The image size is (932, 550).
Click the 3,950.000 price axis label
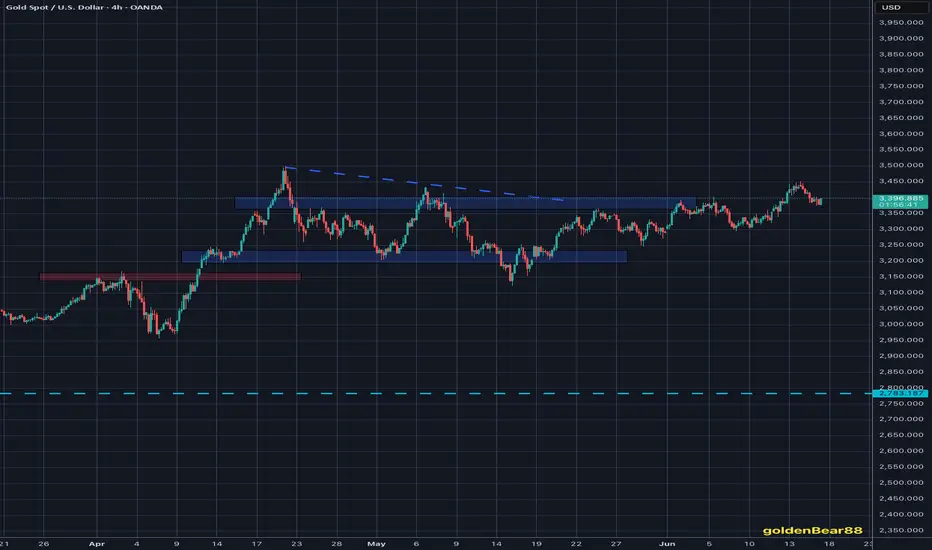(900, 23)
